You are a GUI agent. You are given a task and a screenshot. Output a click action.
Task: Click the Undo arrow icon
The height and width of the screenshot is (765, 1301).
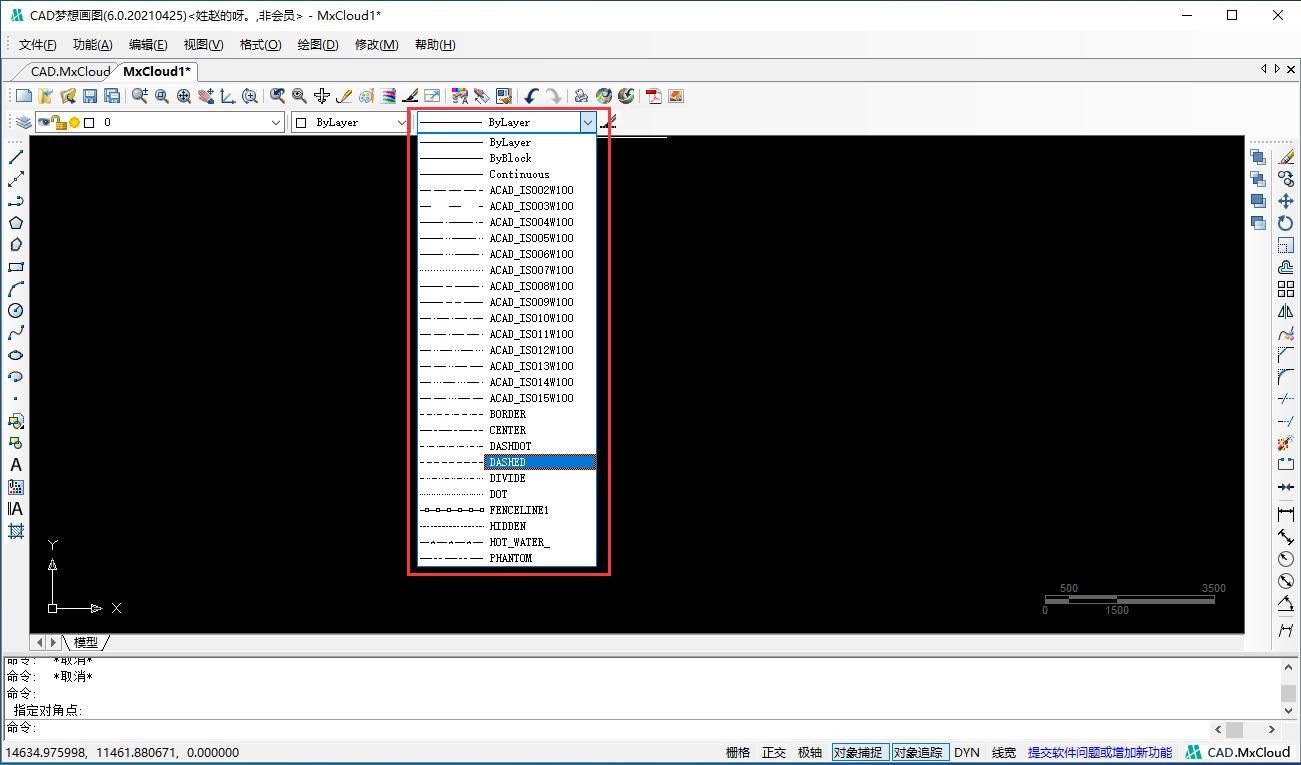pos(532,96)
